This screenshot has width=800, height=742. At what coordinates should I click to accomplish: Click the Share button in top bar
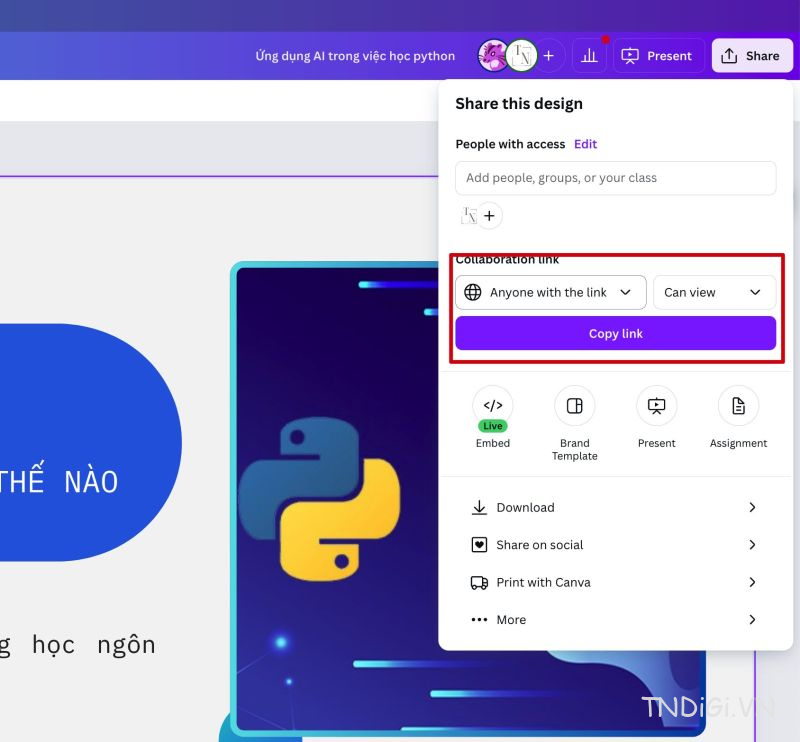[752, 56]
